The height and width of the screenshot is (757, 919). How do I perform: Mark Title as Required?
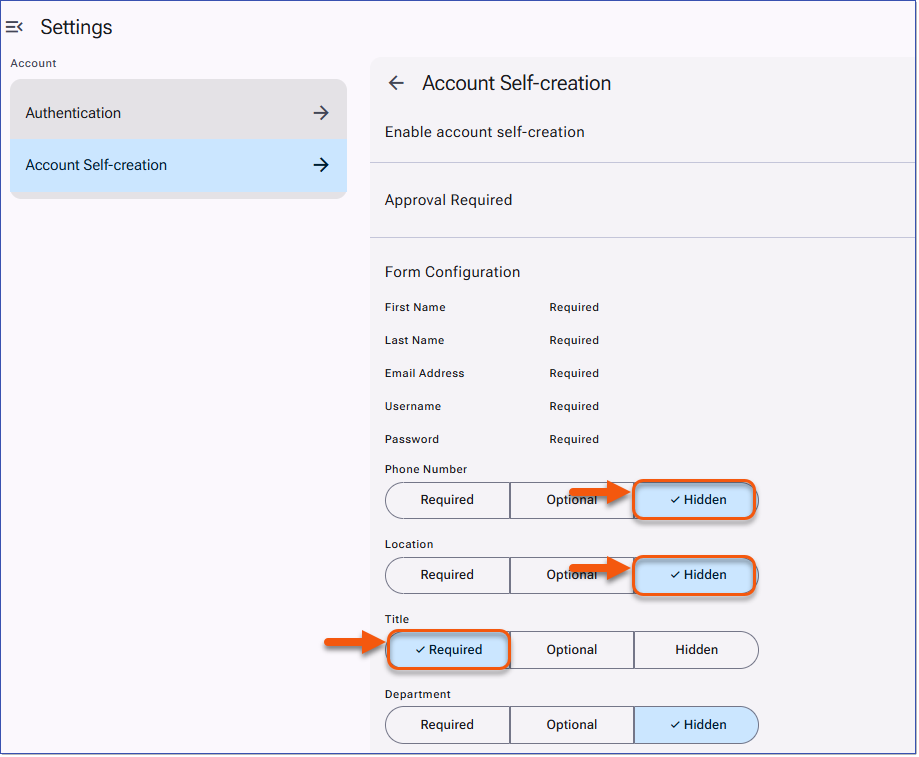tap(447, 650)
